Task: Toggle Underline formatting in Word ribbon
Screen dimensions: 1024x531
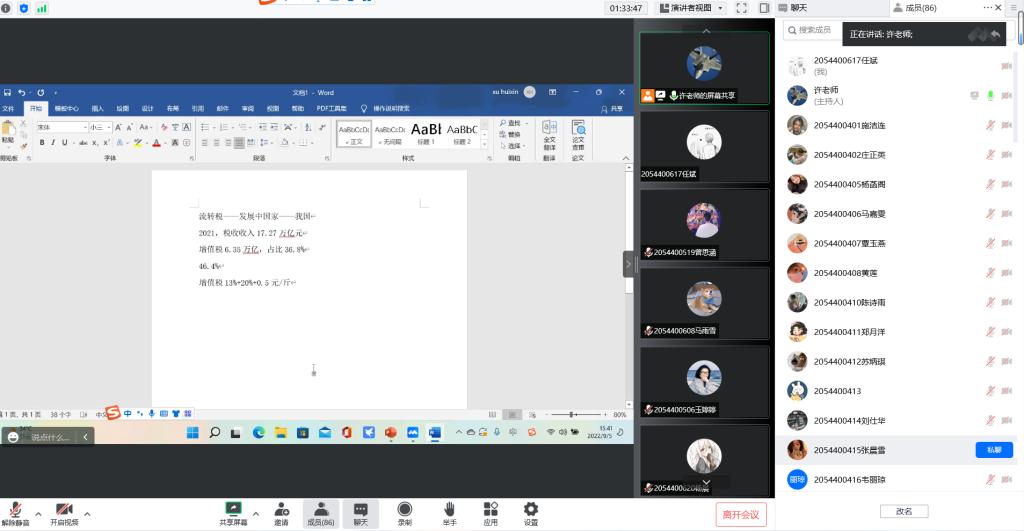Action: pyautogui.click(x=65, y=142)
